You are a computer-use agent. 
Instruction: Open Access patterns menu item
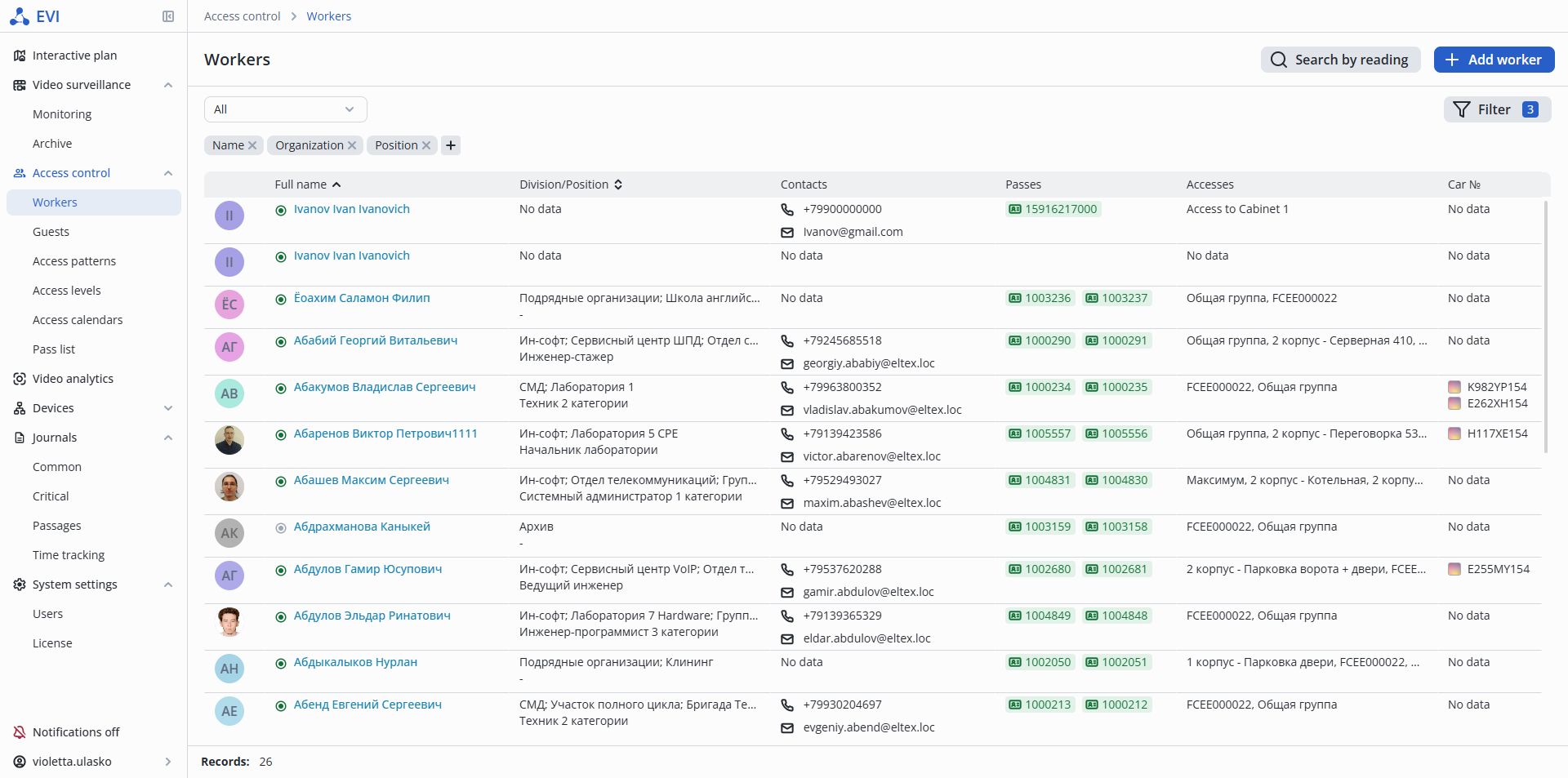click(74, 261)
